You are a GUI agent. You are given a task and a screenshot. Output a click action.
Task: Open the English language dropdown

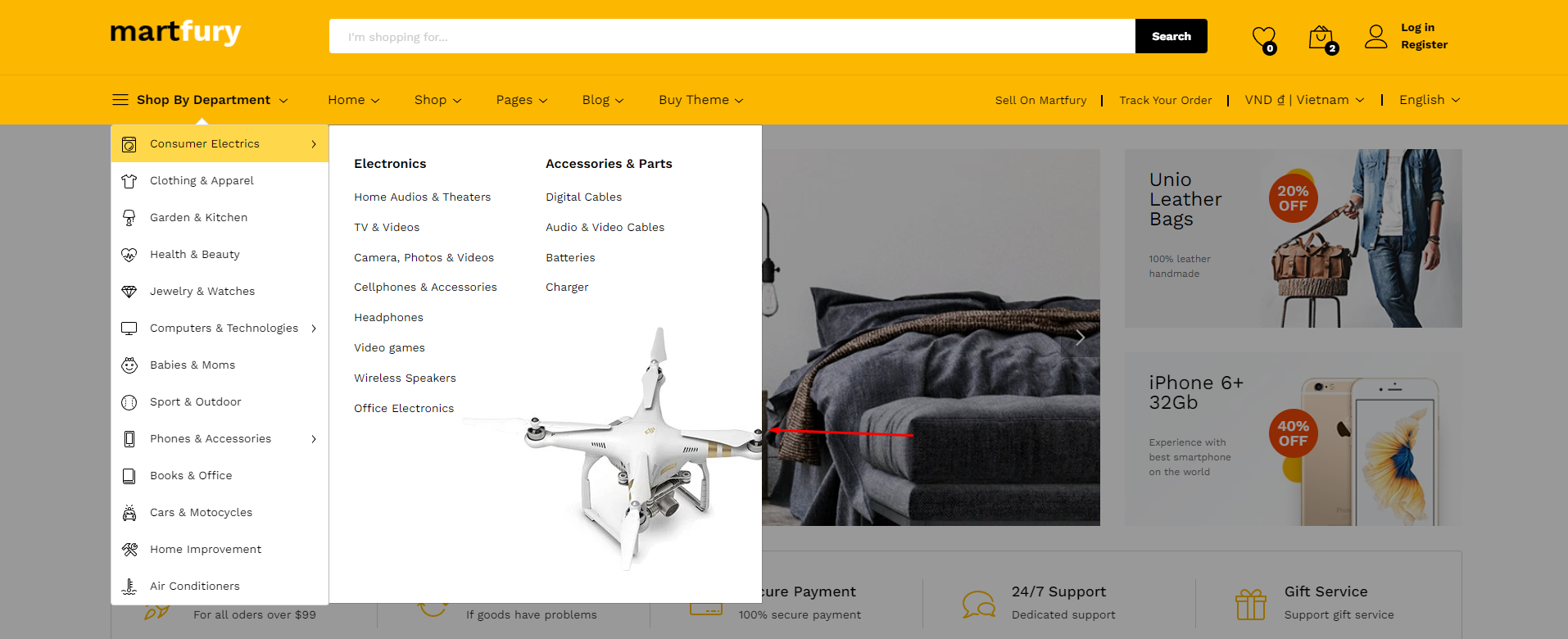[x=1430, y=100]
